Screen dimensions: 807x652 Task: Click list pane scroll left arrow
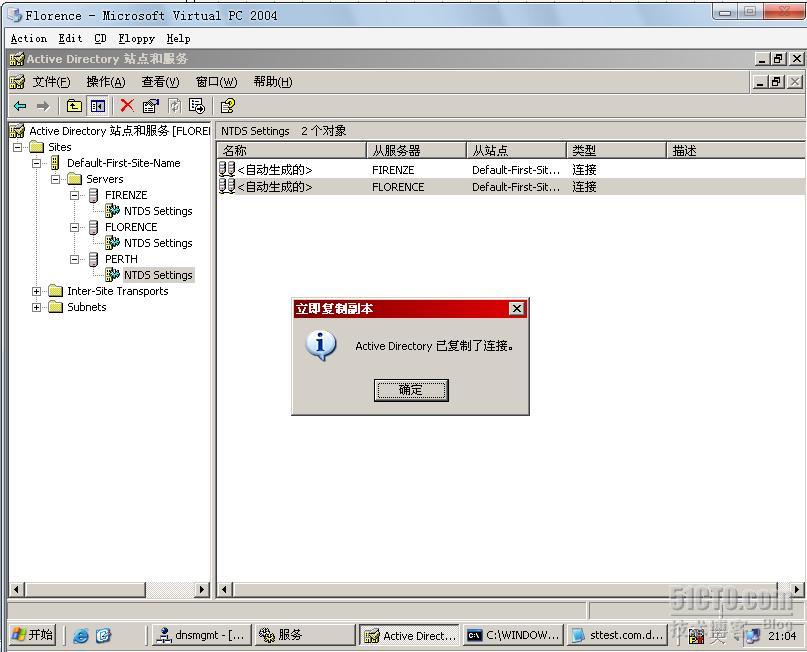pyautogui.click(x=225, y=589)
